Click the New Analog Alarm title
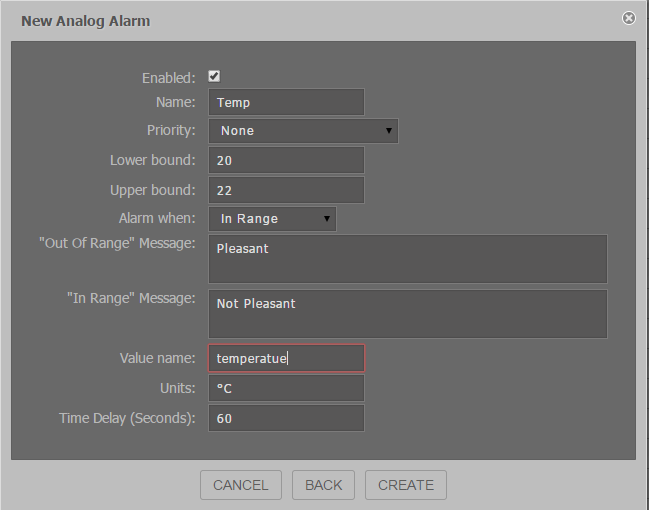This screenshot has width=649, height=510. pyautogui.click(x=86, y=21)
